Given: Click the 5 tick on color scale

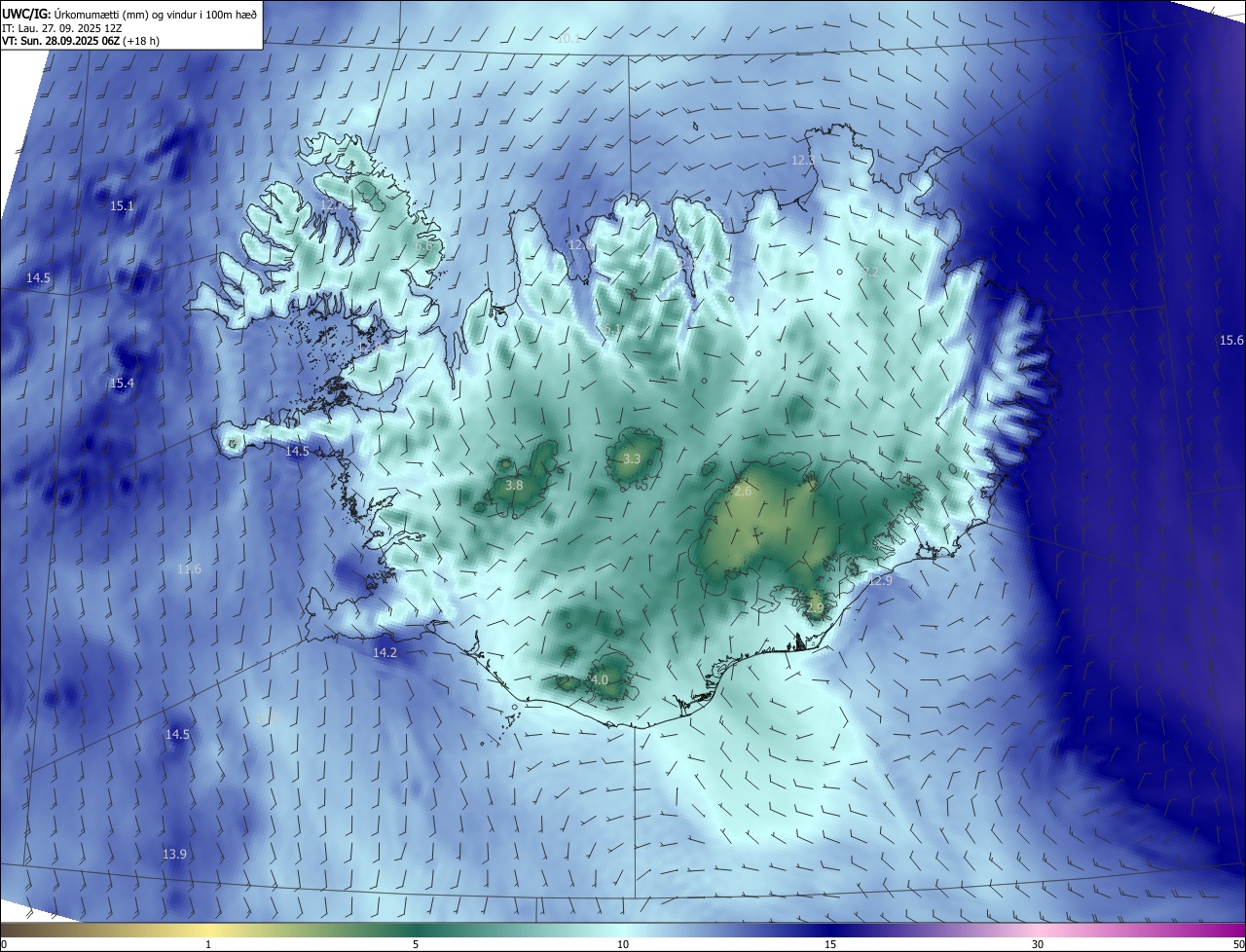Looking at the screenshot, I should point(416,944).
